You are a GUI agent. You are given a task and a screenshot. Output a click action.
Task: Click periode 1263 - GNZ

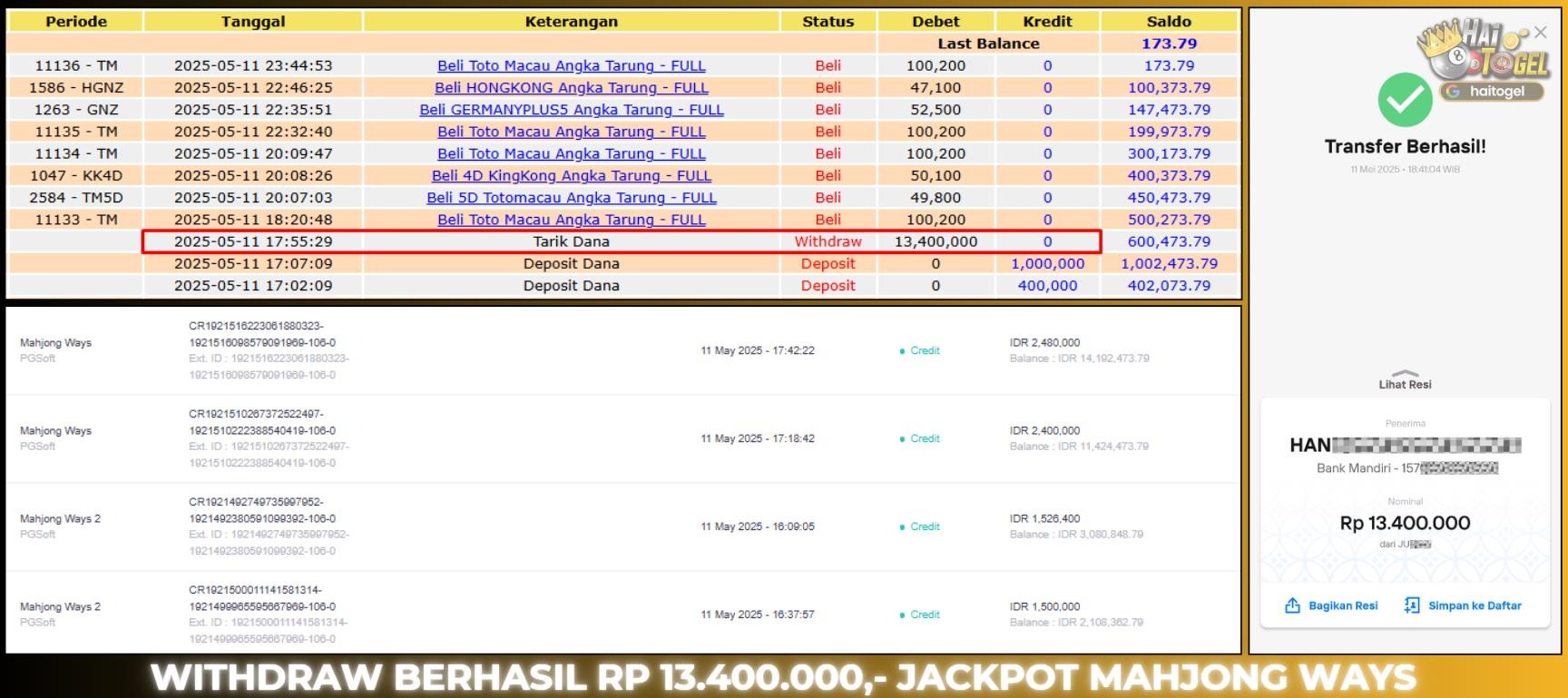coord(76,109)
